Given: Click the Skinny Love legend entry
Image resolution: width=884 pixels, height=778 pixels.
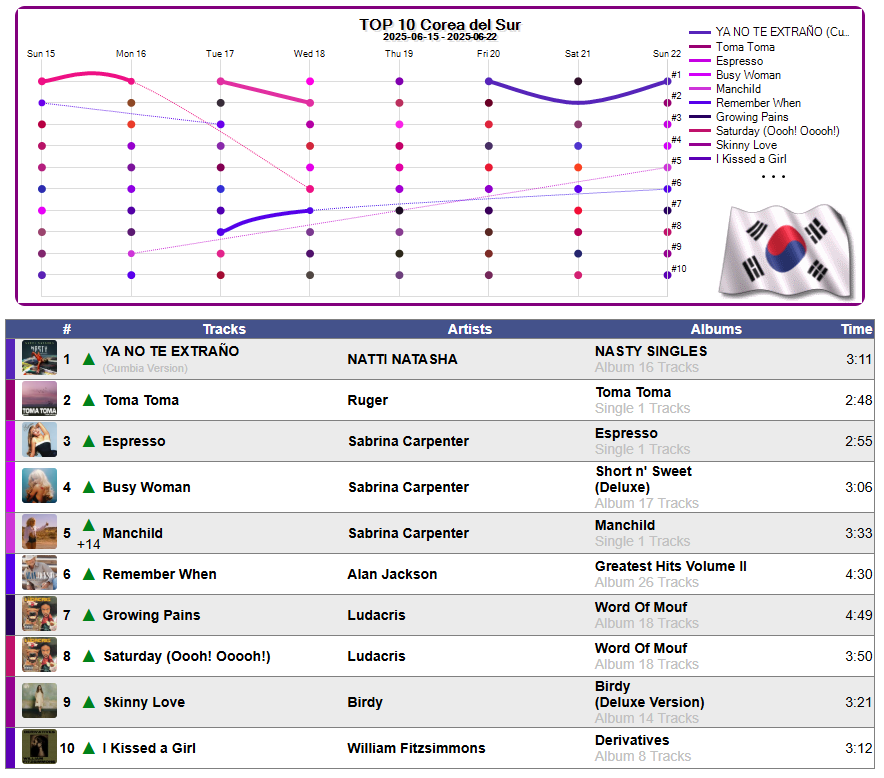Looking at the screenshot, I should point(733,145).
